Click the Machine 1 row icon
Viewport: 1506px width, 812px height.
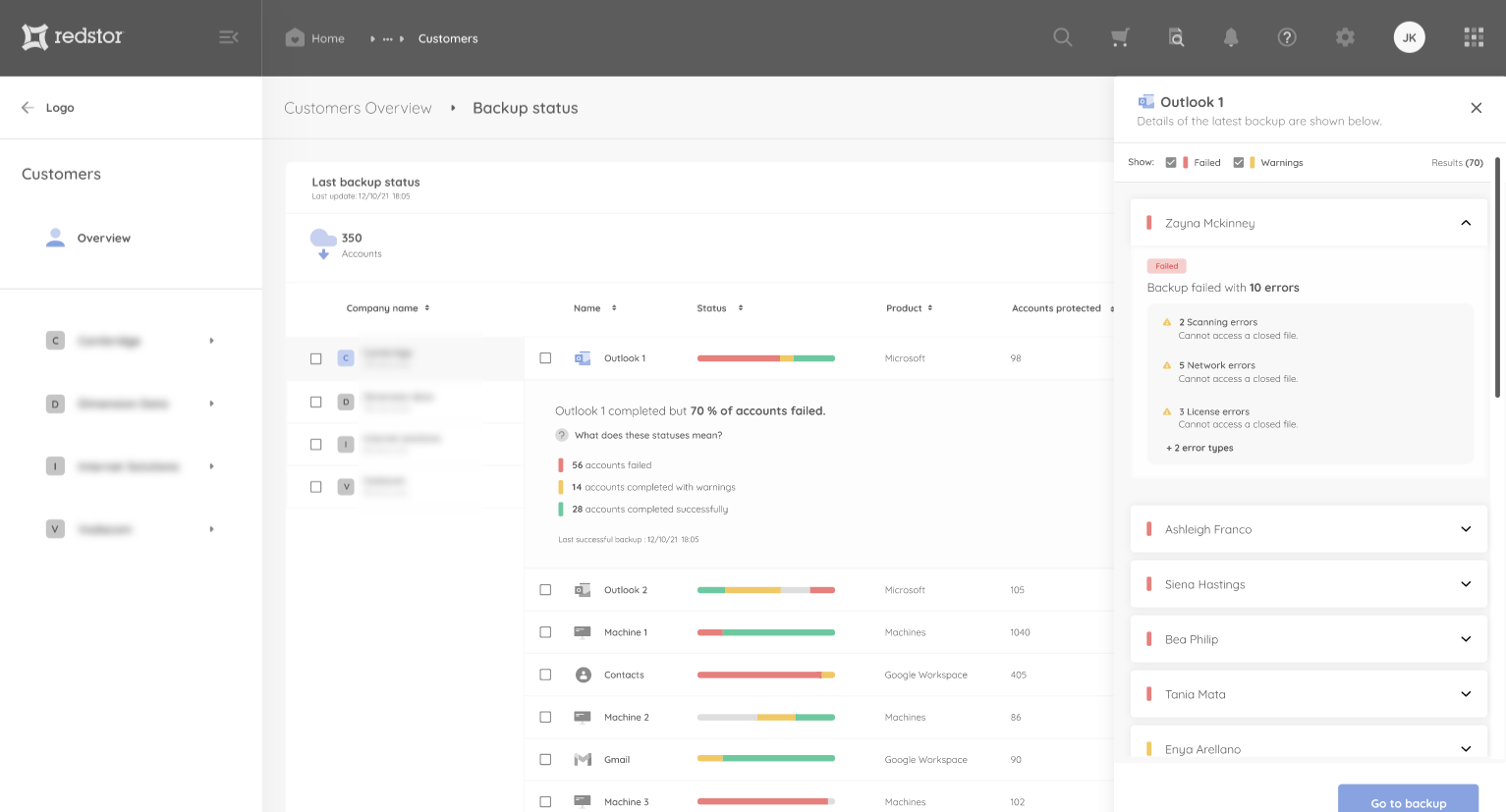(x=583, y=632)
